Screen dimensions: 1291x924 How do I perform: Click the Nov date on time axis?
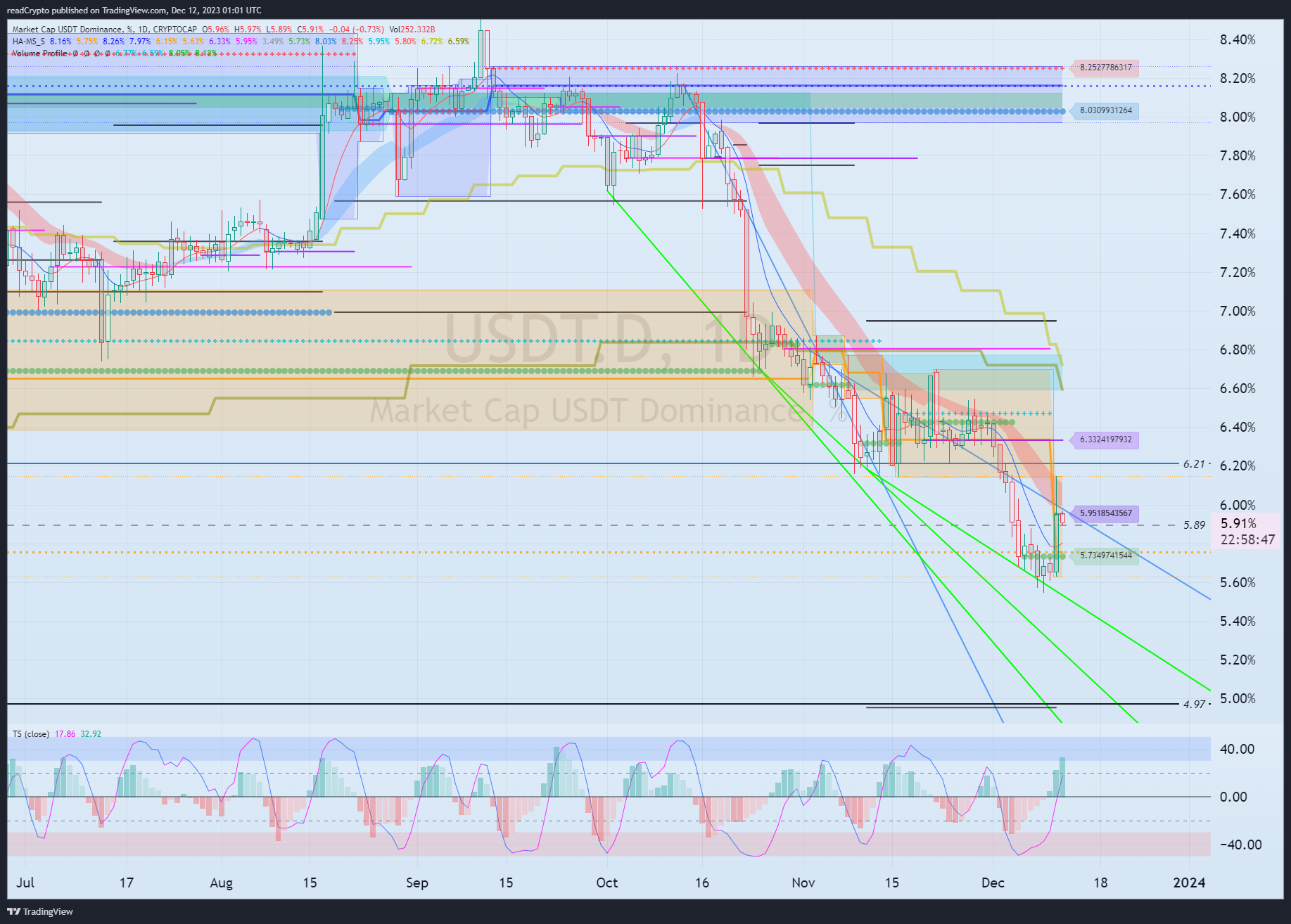pyautogui.click(x=803, y=883)
